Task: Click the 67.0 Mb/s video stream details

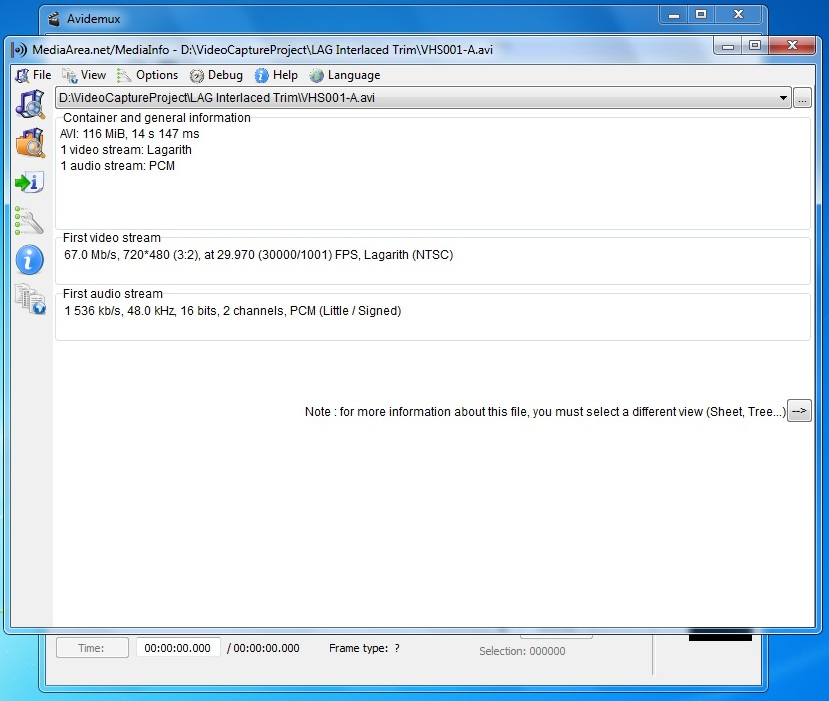Action: click(259, 255)
